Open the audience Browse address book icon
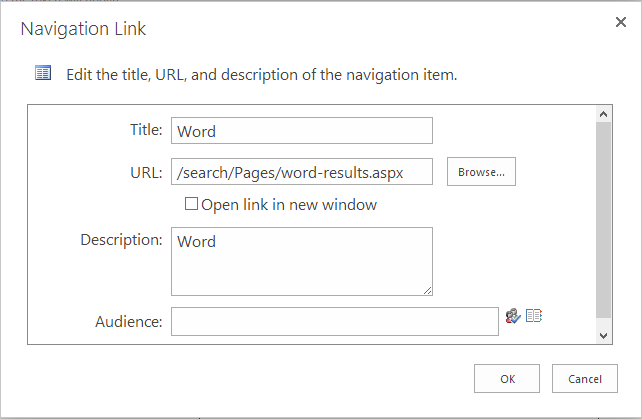 [534, 316]
